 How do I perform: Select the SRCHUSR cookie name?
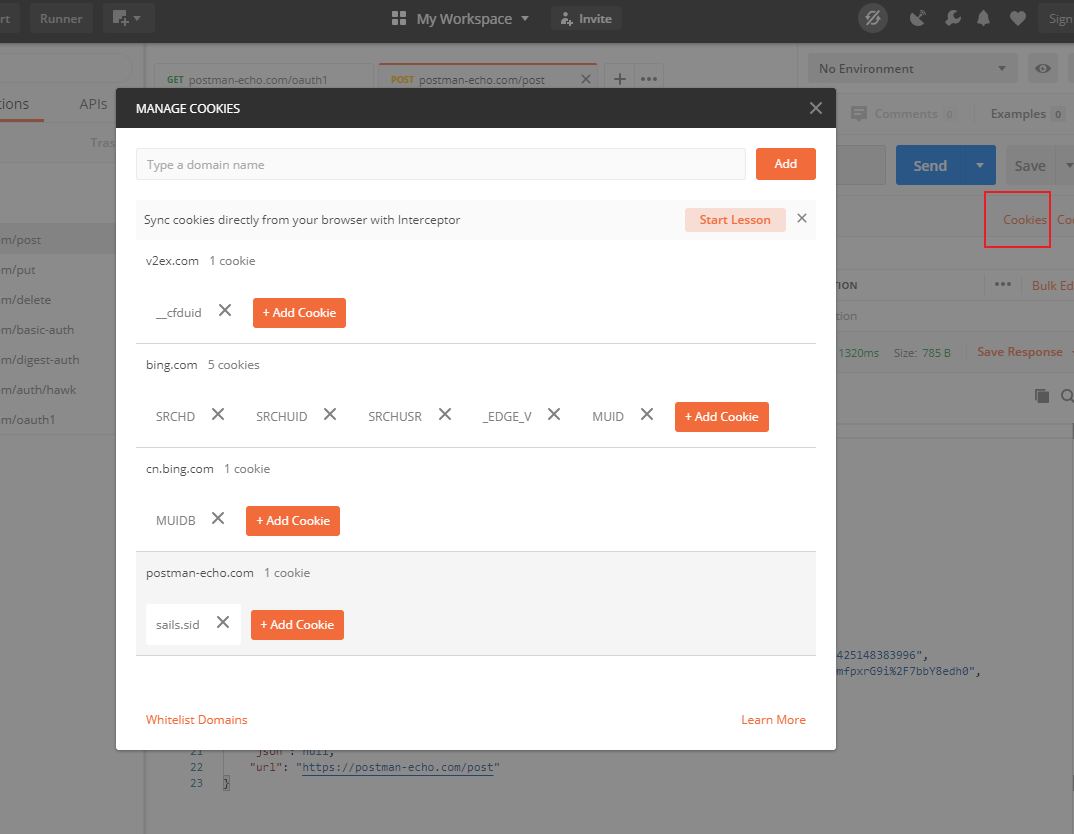coord(395,416)
